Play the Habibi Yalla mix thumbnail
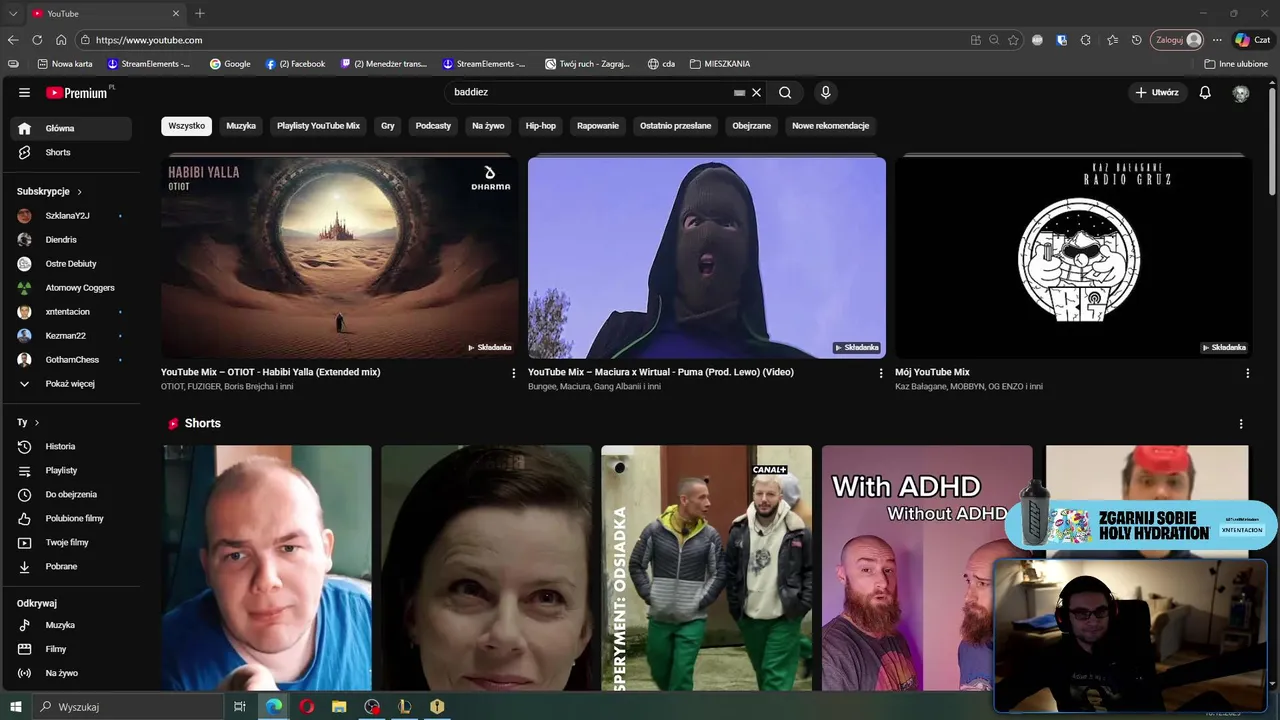The image size is (1280, 720). click(340, 257)
